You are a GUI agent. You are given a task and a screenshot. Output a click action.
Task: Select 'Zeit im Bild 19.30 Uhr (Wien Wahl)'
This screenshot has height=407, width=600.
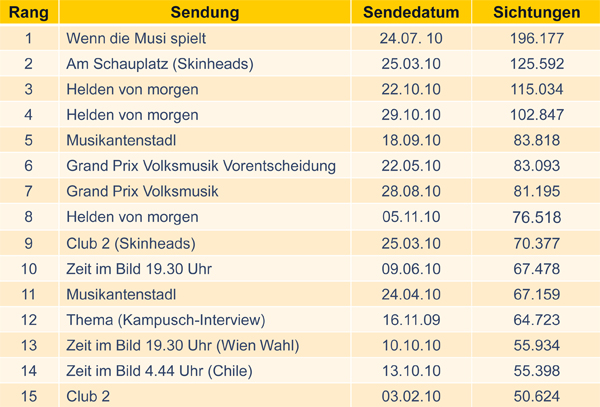182,345
